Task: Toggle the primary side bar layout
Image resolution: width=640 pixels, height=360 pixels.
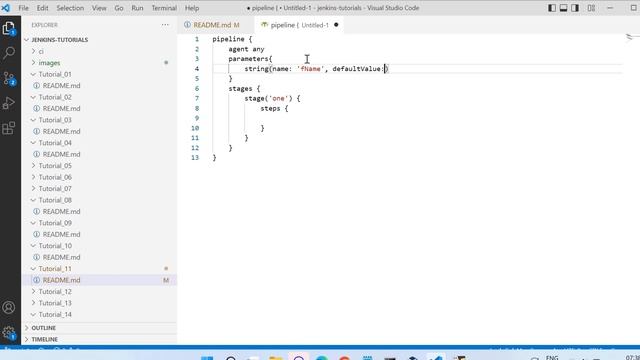Action: point(552,8)
